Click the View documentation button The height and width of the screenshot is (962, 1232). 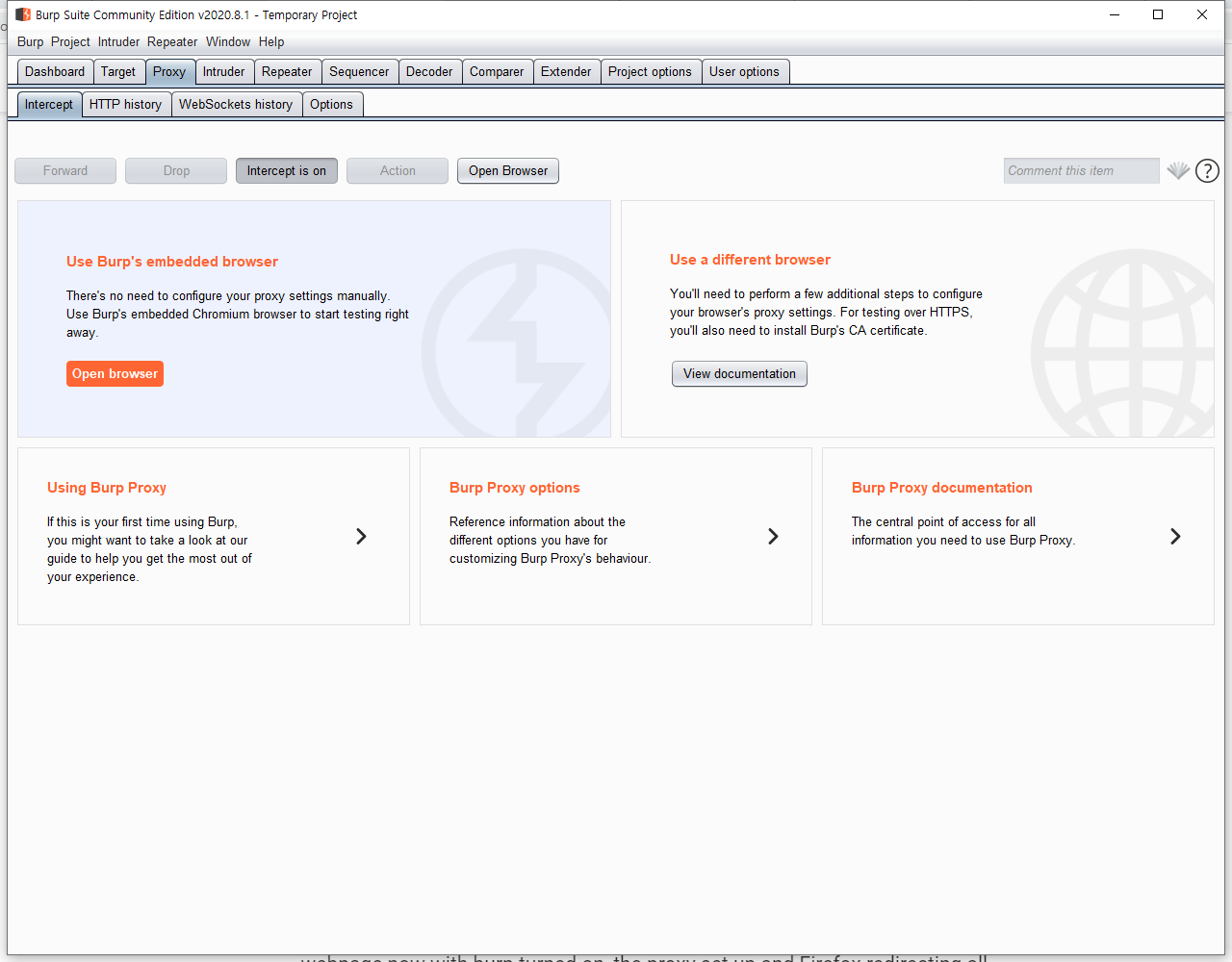739,373
